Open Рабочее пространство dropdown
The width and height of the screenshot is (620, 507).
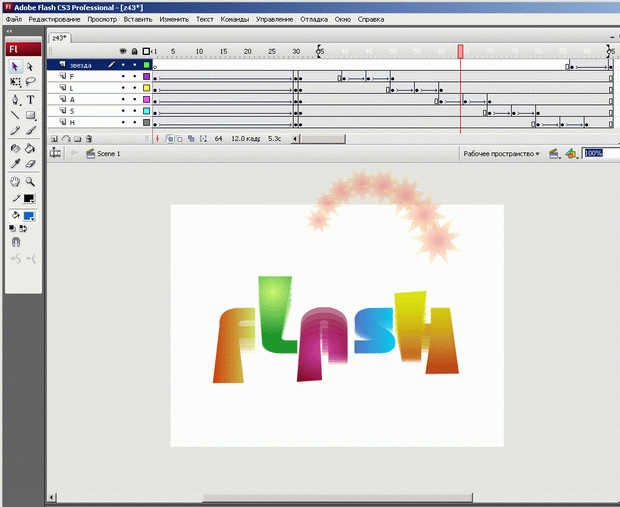click(x=501, y=154)
